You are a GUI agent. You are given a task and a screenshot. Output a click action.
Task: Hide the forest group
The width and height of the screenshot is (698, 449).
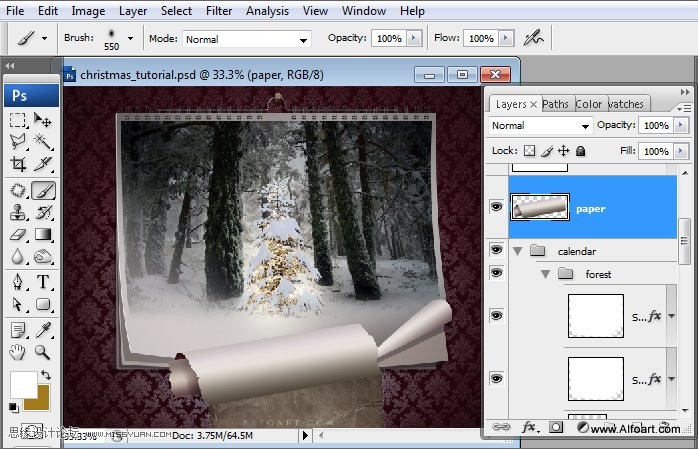(496, 272)
